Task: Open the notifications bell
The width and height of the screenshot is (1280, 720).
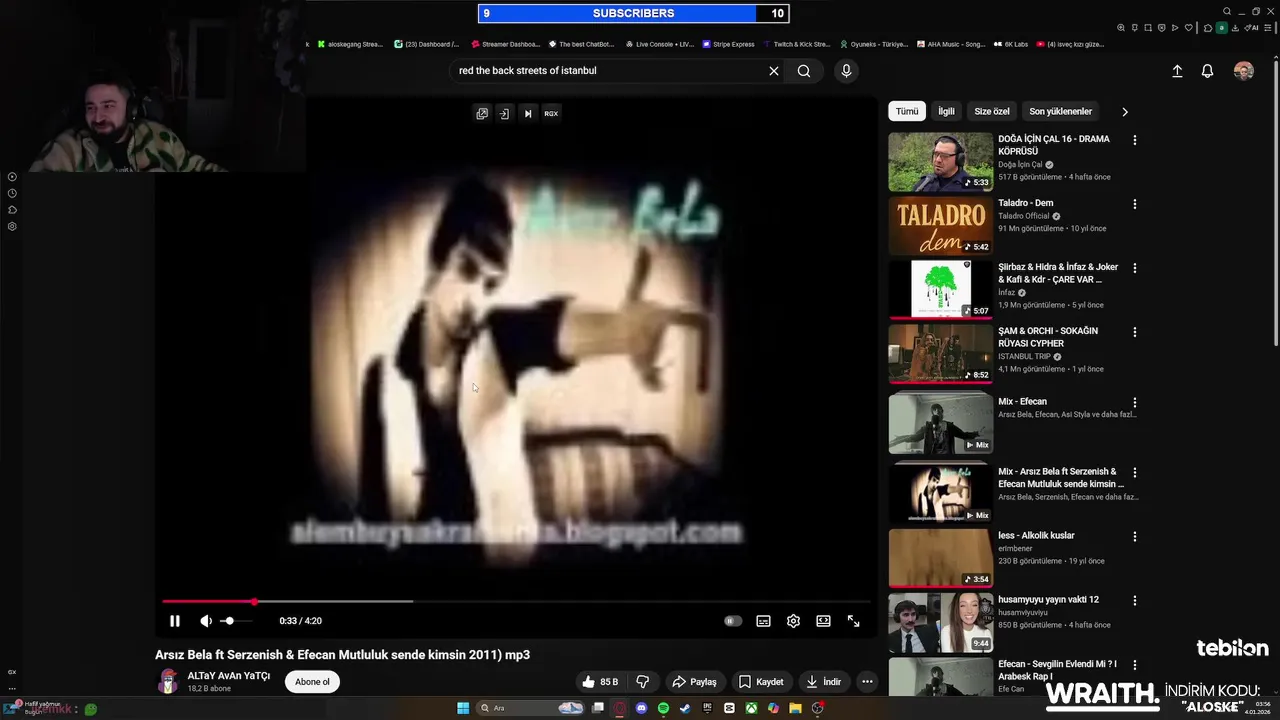Action: click(1207, 71)
